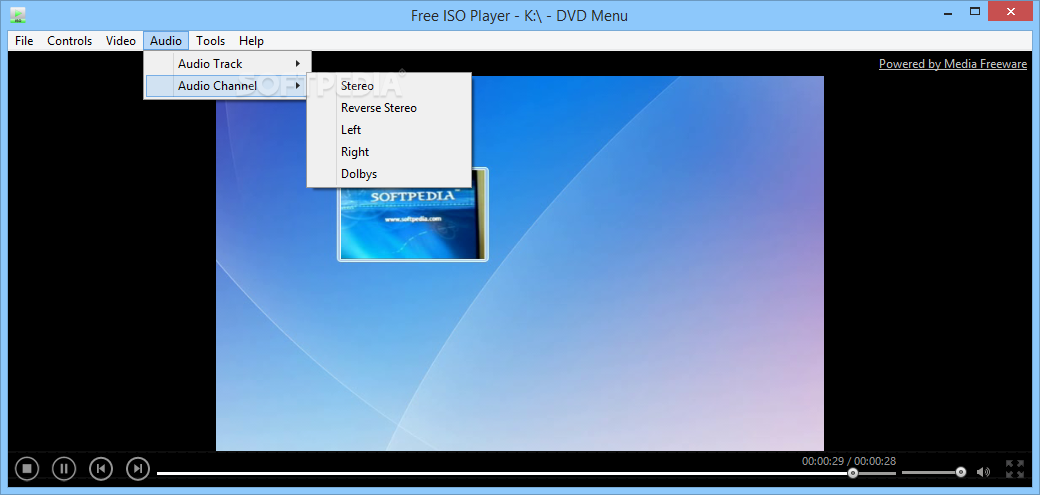Open the Help menu

click(x=251, y=40)
